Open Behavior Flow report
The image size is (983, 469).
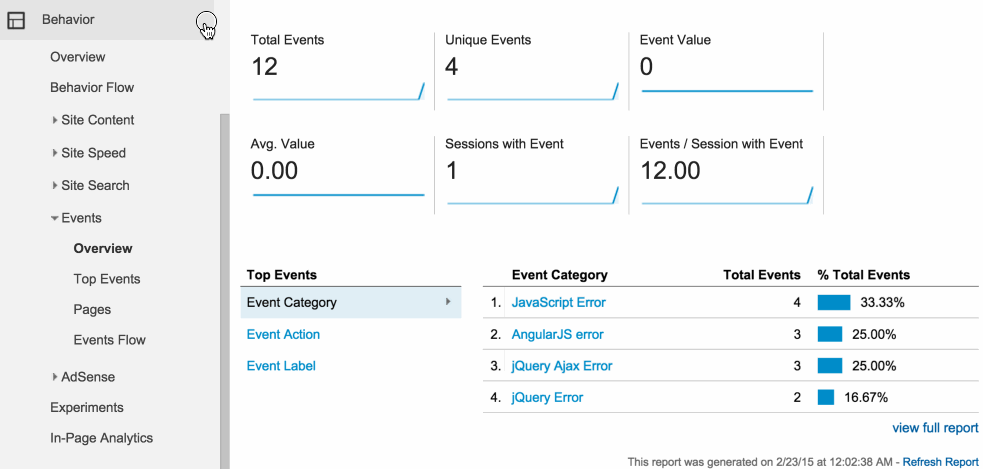click(x=92, y=87)
